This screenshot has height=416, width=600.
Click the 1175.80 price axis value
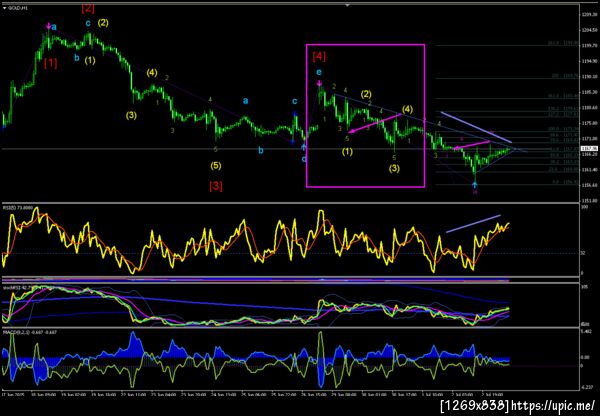[588, 123]
